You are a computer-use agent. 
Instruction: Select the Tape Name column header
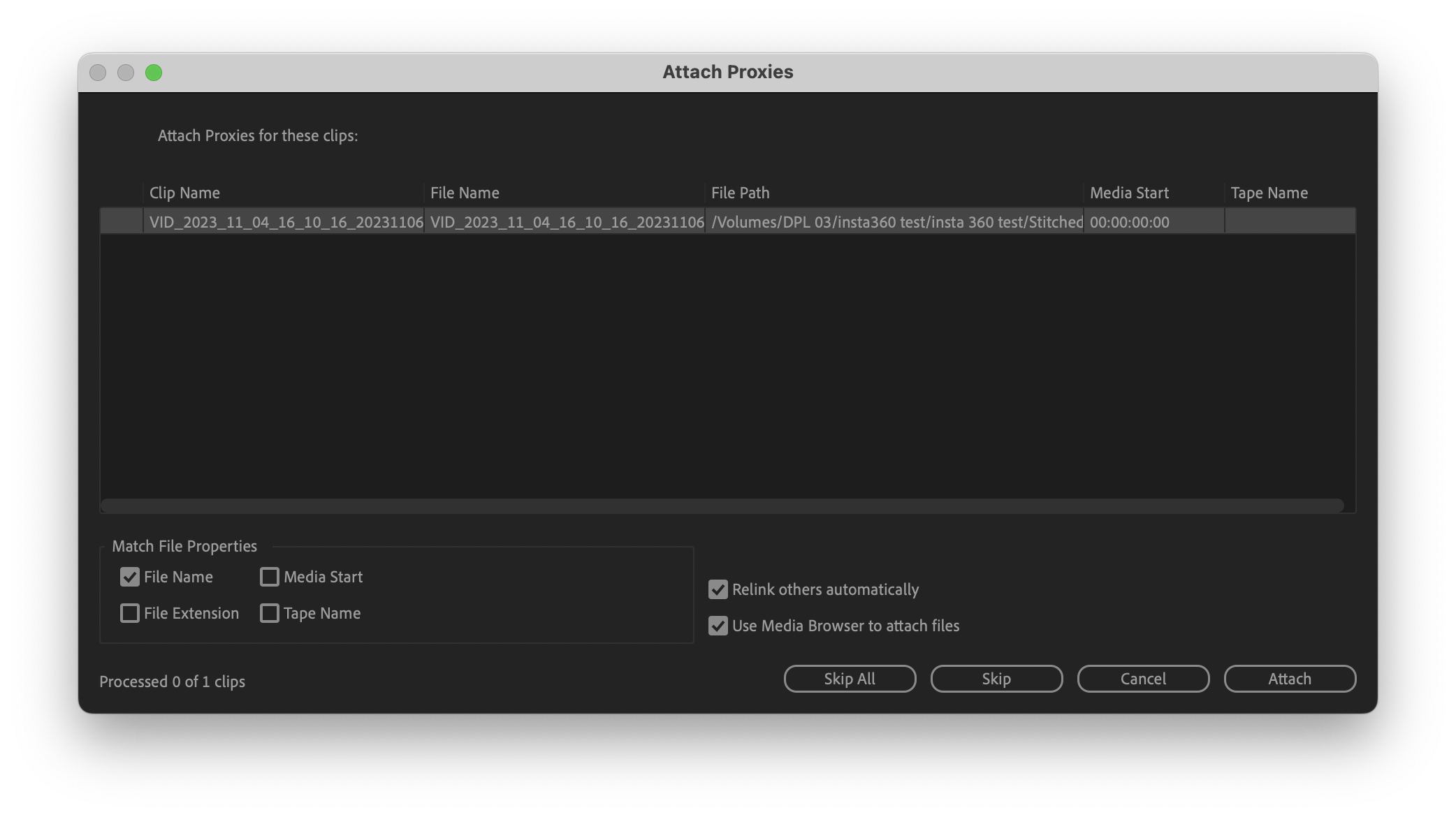1290,193
